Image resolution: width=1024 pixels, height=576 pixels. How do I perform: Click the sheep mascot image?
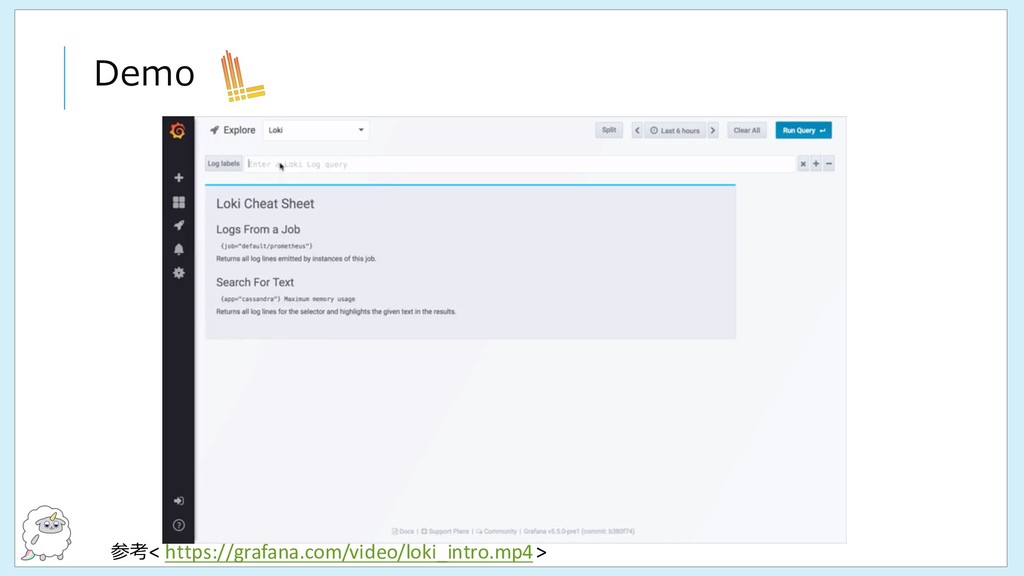(x=46, y=533)
